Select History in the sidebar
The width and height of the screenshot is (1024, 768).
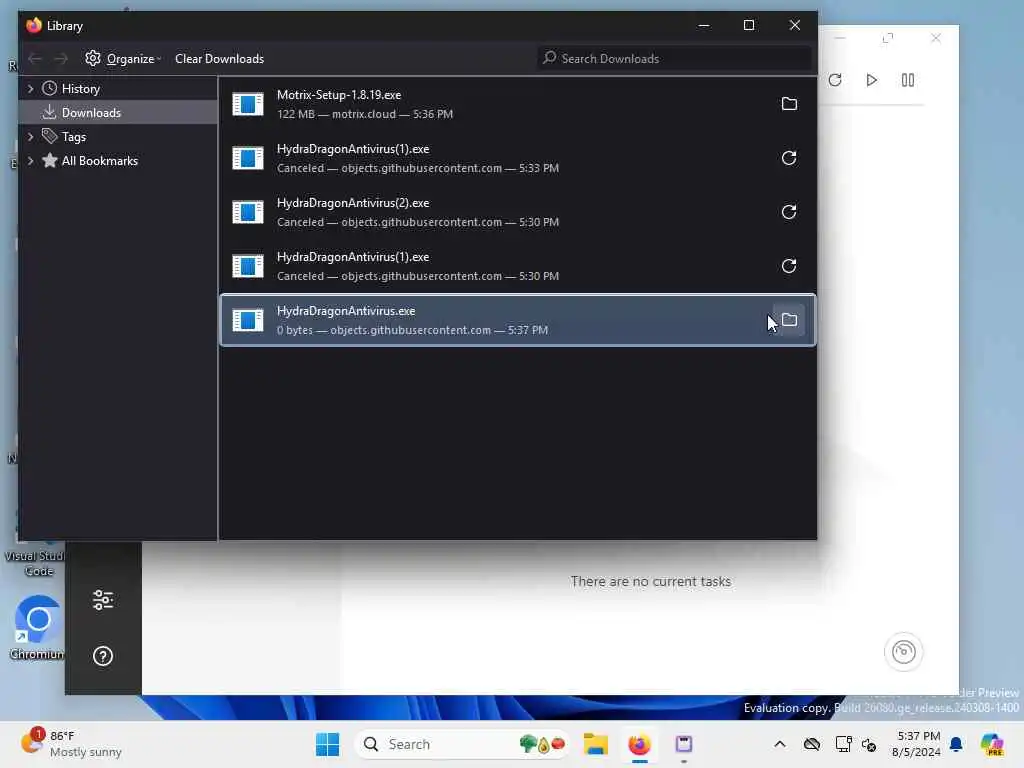(80, 89)
